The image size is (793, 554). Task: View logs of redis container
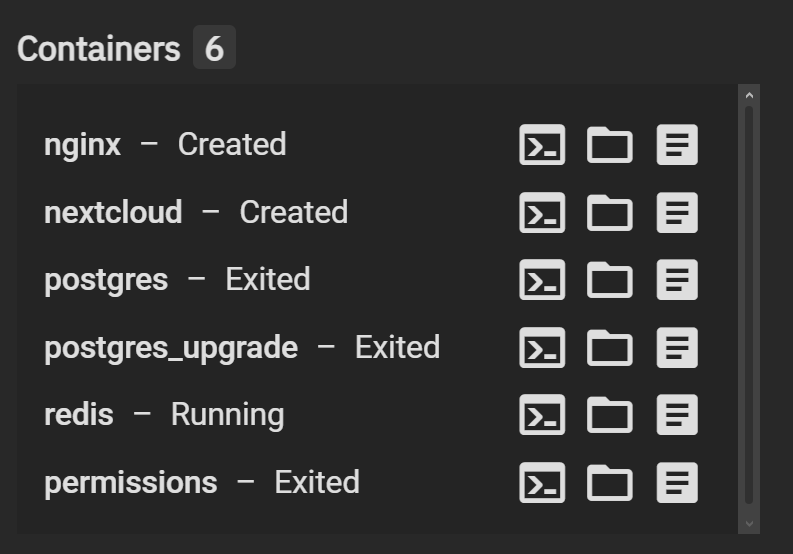tap(677, 415)
